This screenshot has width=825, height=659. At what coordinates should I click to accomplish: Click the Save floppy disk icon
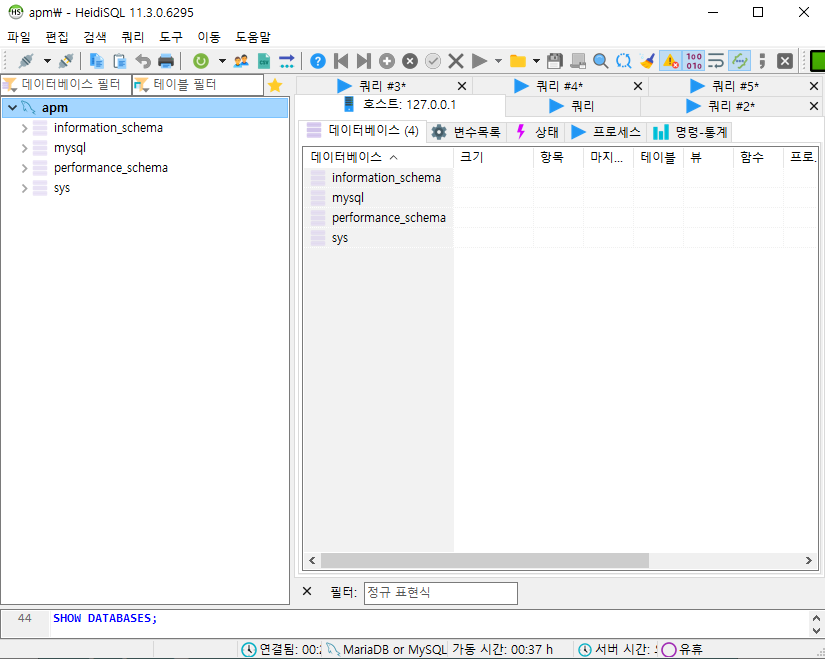coord(555,61)
